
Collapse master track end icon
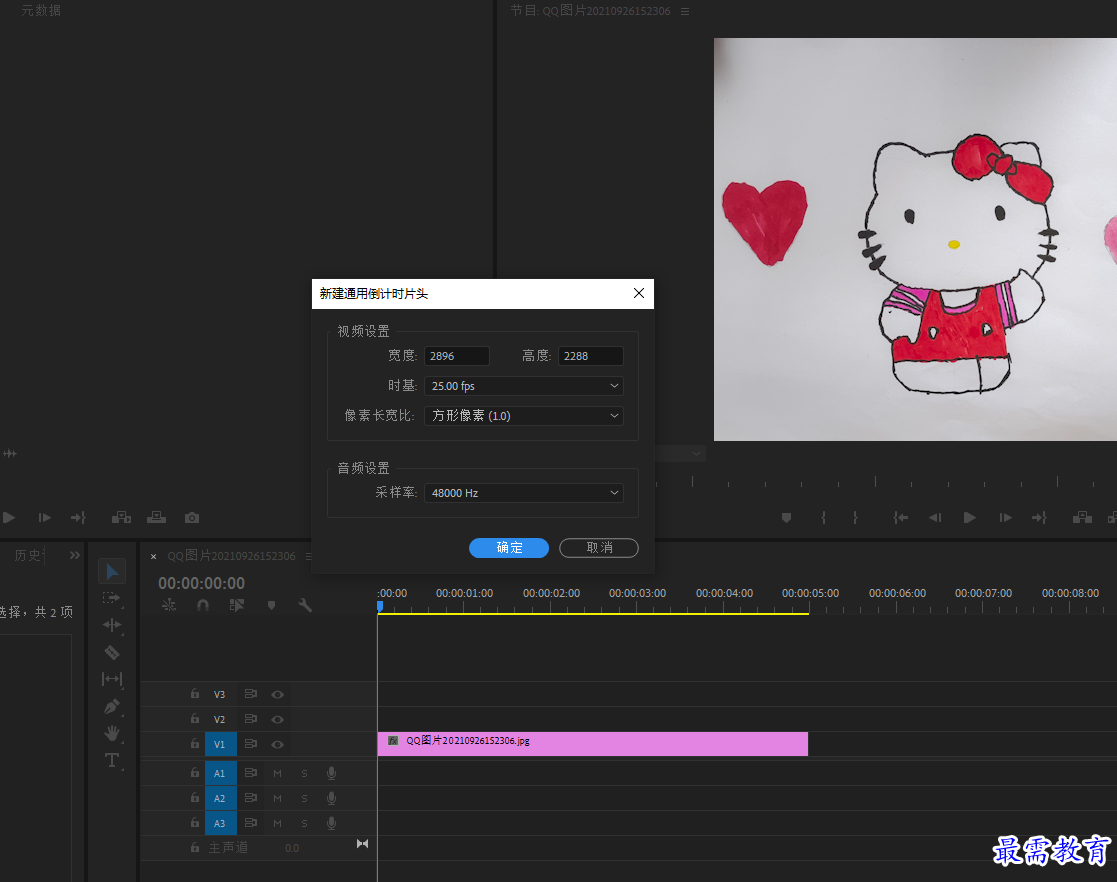pos(363,844)
